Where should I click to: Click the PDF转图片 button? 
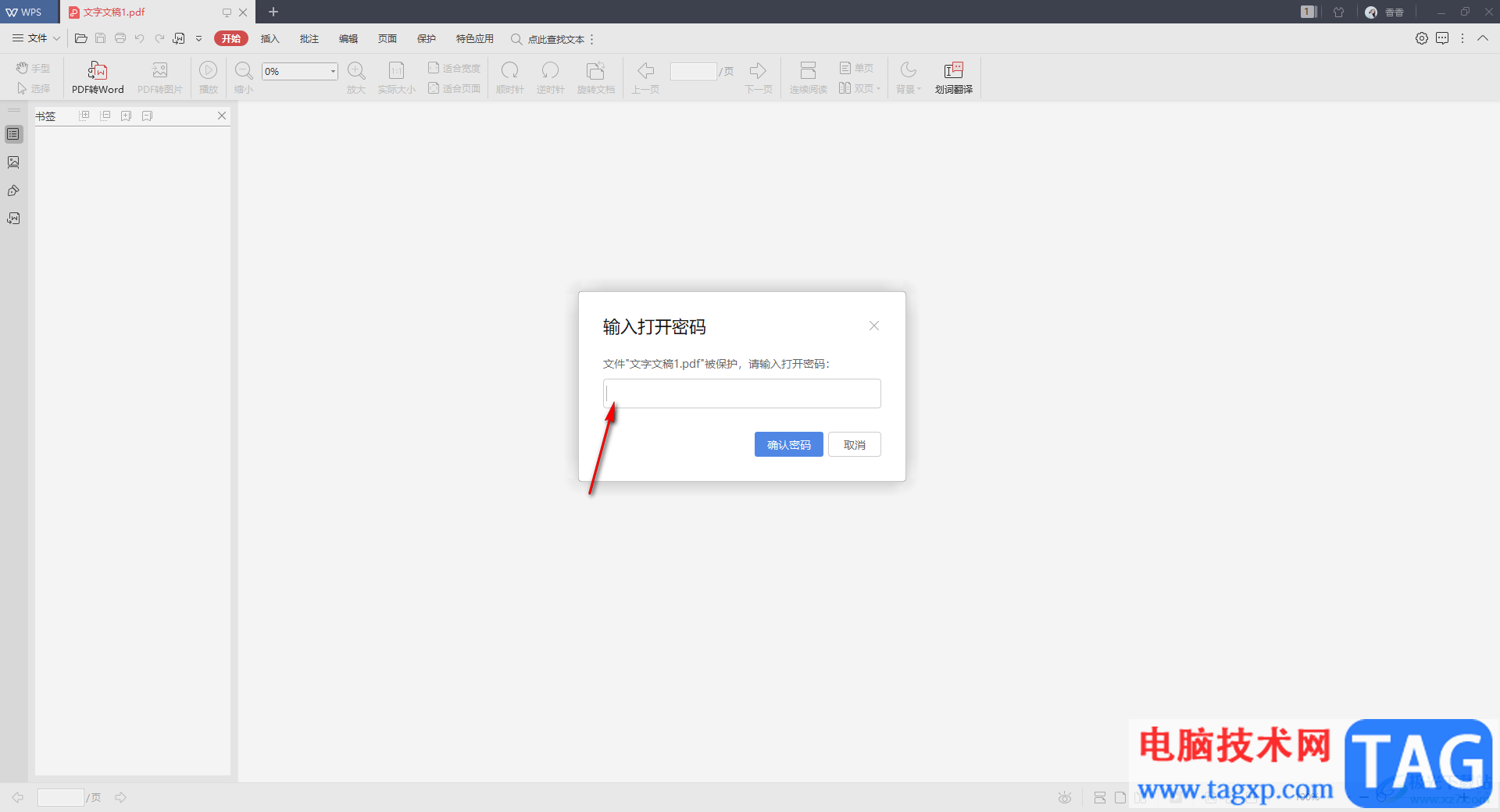[160, 78]
